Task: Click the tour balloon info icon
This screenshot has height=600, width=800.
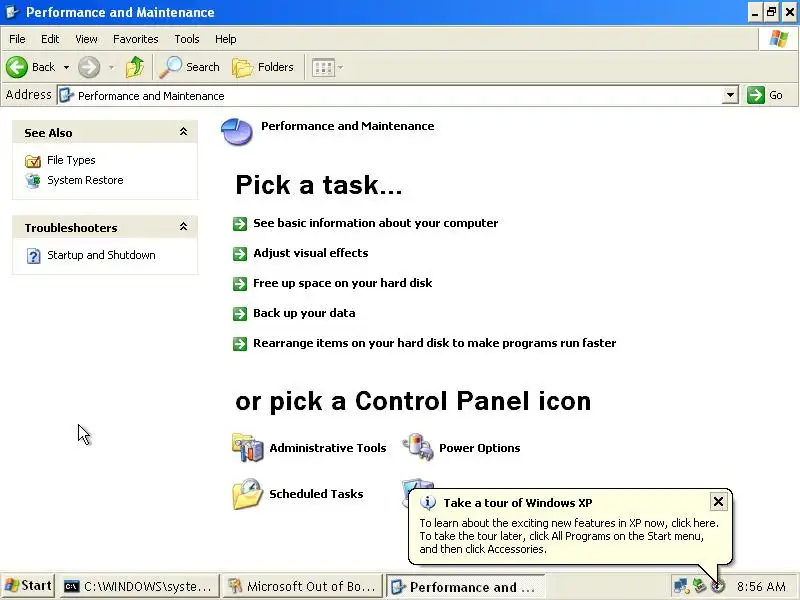Action: (428, 503)
